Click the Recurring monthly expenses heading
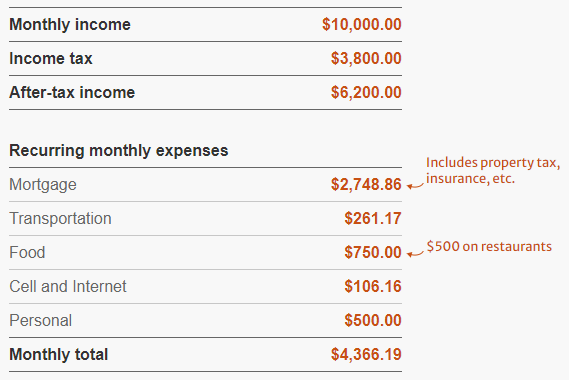The width and height of the screenshot is (569, 380). tap(119, 151)
